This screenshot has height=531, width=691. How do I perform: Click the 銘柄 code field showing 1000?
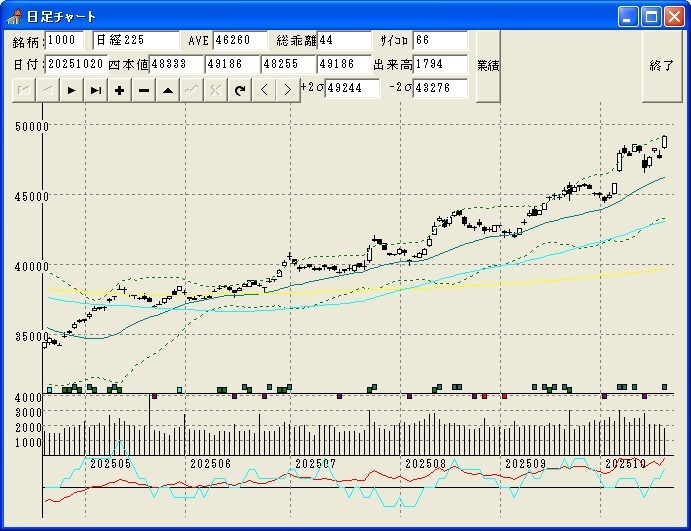point(64,40)
